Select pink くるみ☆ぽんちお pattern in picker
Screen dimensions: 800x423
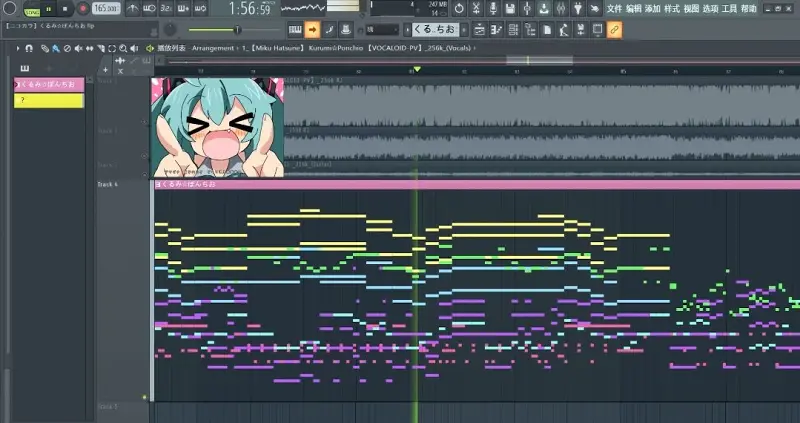pyautogui.click(x=49, y=85)
